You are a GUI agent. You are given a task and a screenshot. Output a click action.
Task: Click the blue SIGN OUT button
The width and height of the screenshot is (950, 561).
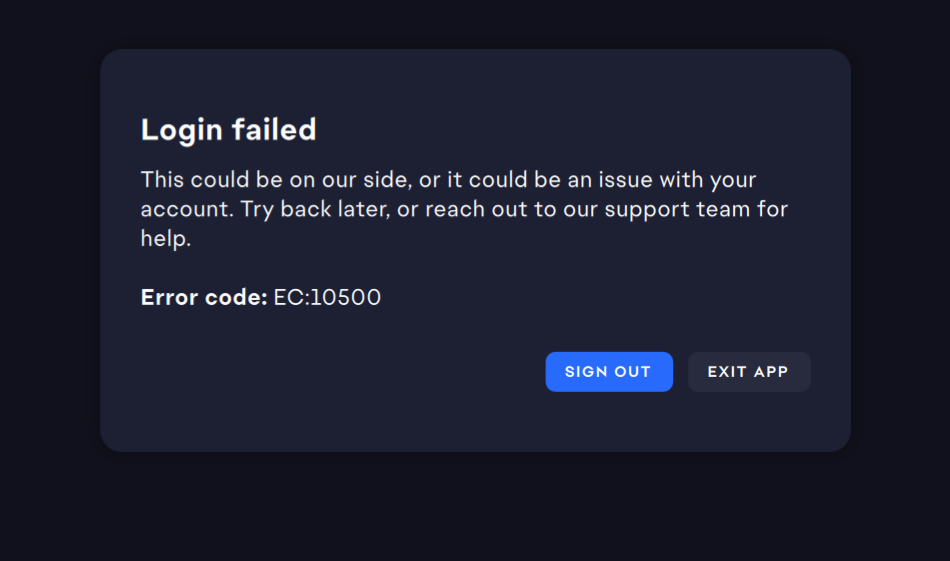[x=608, y=372]
